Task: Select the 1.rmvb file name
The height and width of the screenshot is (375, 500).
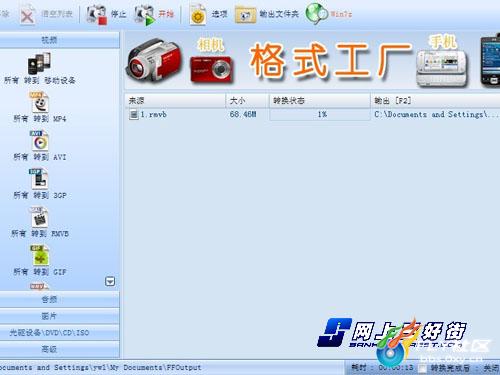Action: pos(153,115)
